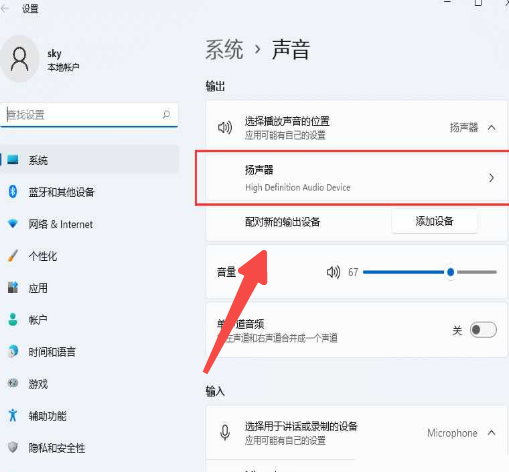The image size is (509, 472).
Task: Open 时间和语言 settings
Action: [x=89, y=351]
